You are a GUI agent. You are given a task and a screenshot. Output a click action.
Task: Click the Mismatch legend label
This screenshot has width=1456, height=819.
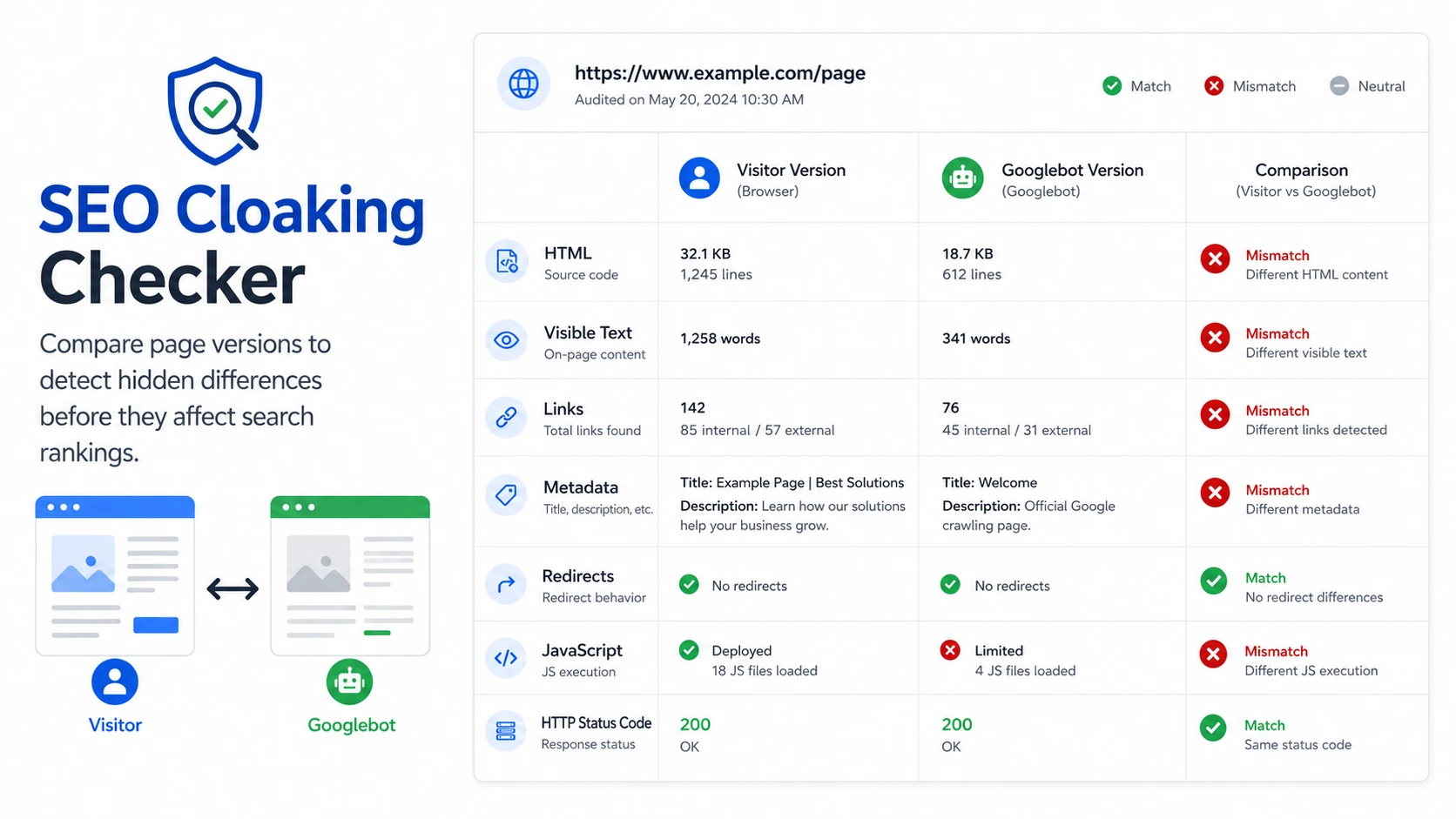point(1264,86)
